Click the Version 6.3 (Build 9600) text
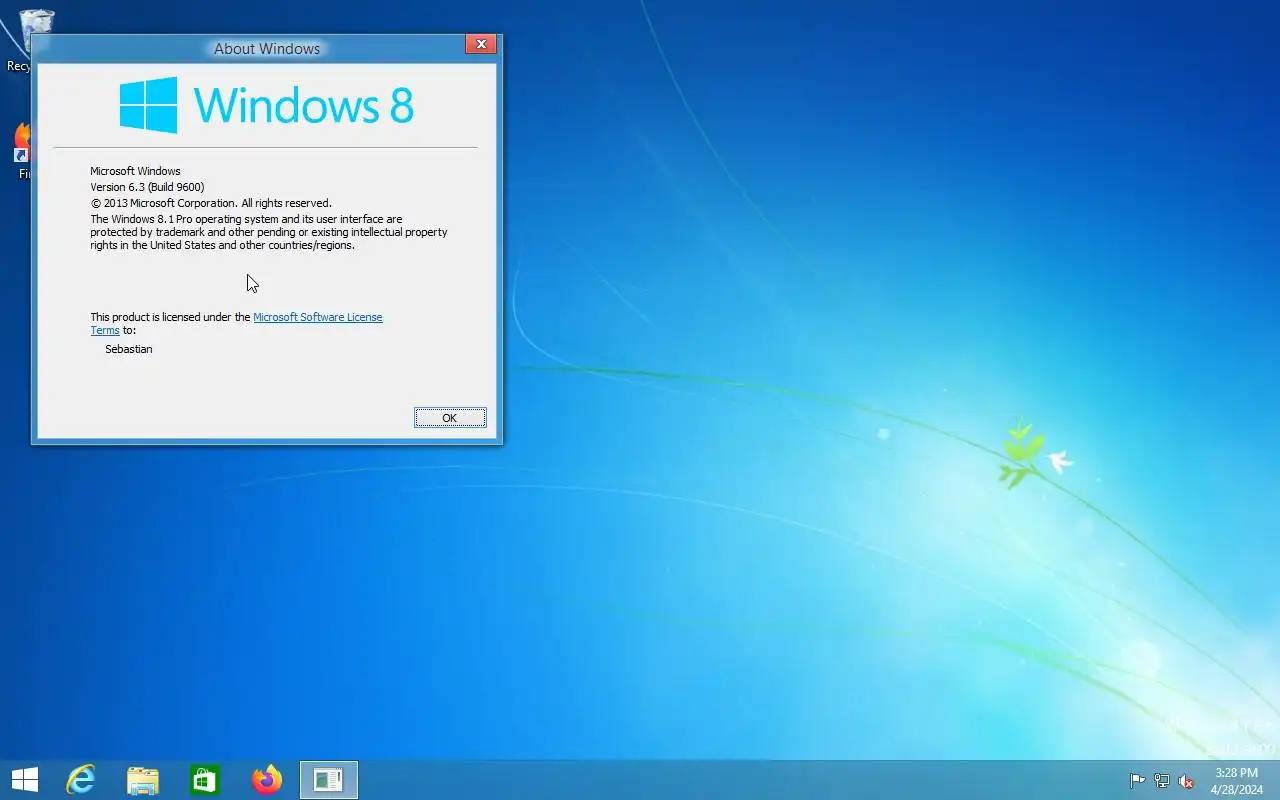Screen dimensions: 1280x800 pos(147,187)
